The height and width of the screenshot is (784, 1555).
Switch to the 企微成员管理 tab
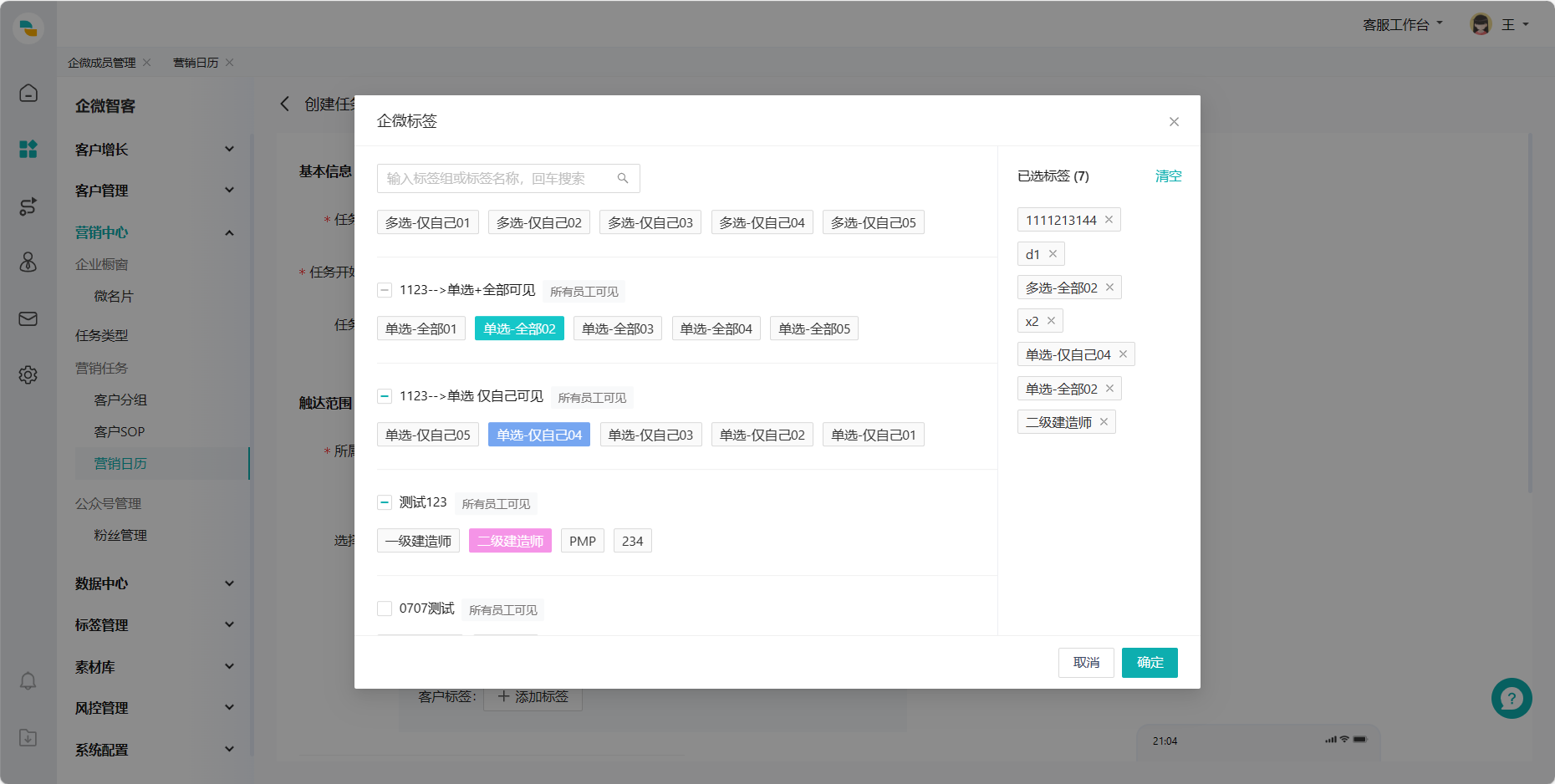(101, 63)
